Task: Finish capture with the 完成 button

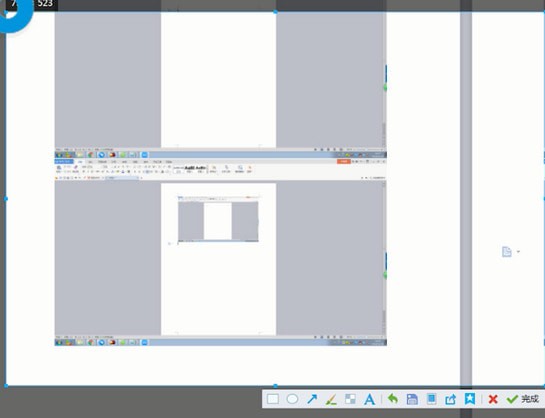Action: click(522, 399)
